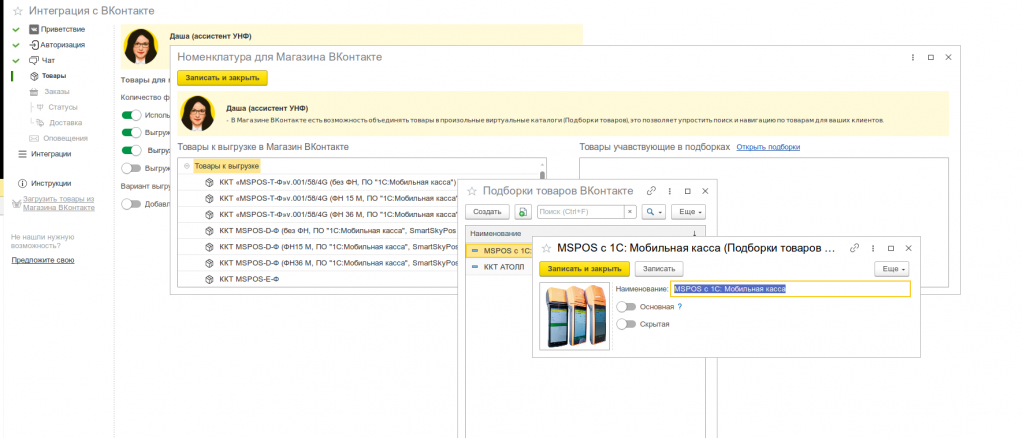Enable the Основная toggle

626,306
